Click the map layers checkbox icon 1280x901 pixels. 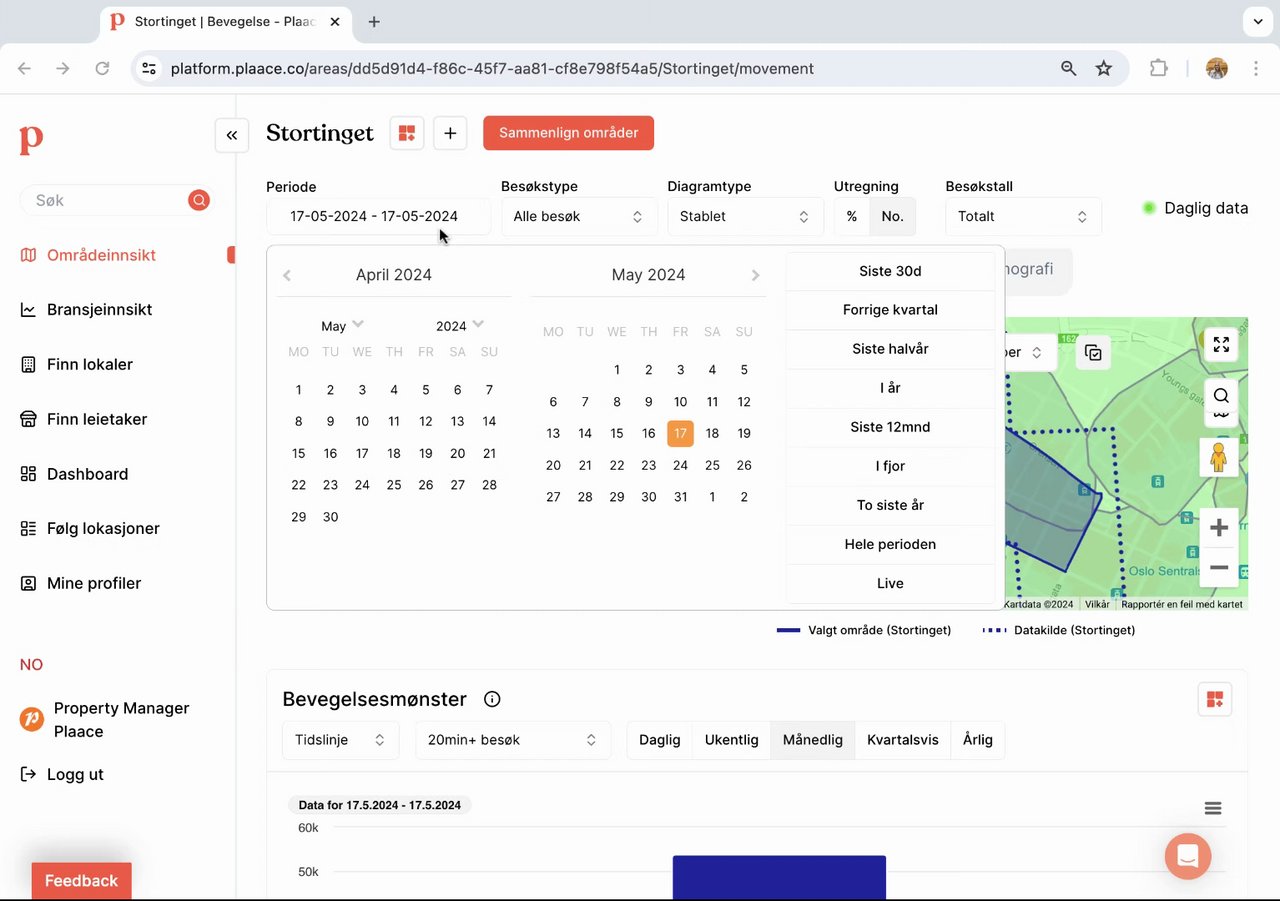(1093, 352)
